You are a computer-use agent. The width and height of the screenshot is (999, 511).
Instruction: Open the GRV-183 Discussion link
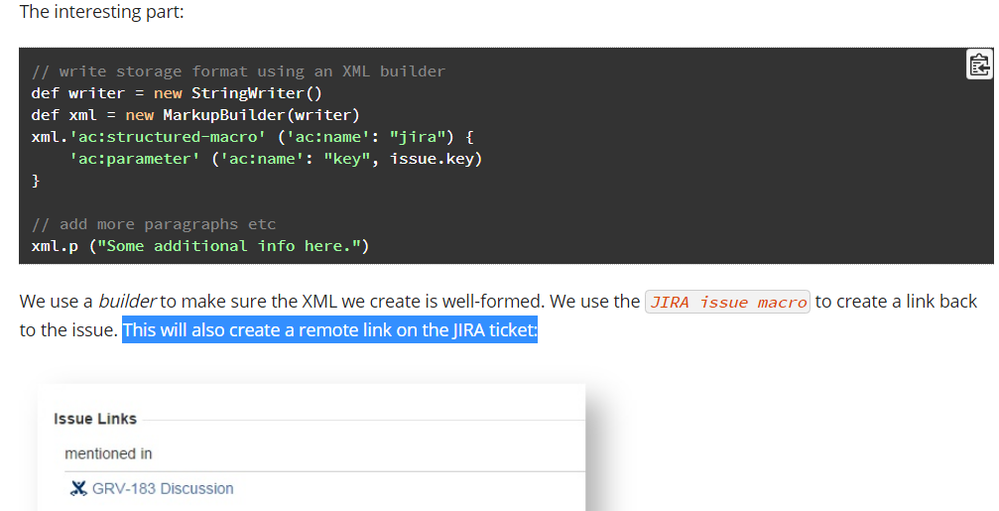pyautogui.click(x=162, y=489)
